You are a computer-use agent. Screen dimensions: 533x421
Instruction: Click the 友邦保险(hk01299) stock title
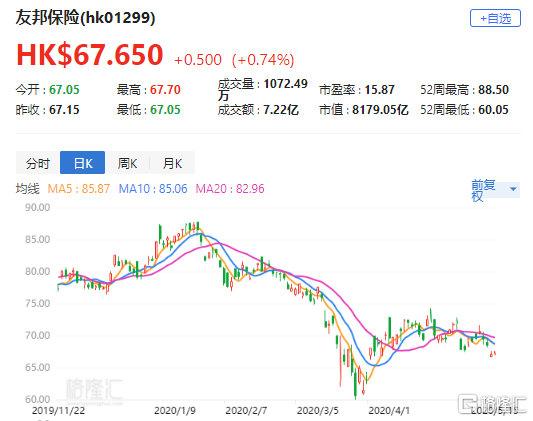click(x=85, y=18)
